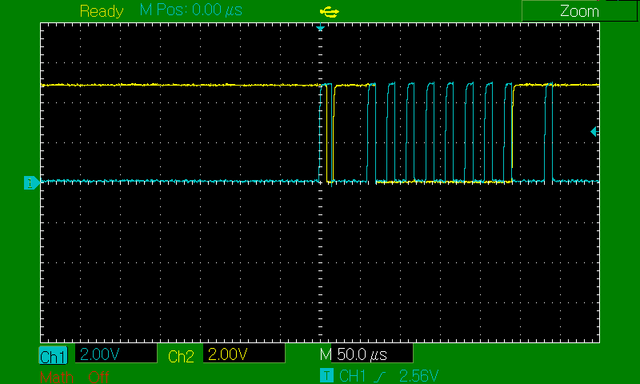Click the trigger T icon
640x384 pixels.
tap(327, 375)
